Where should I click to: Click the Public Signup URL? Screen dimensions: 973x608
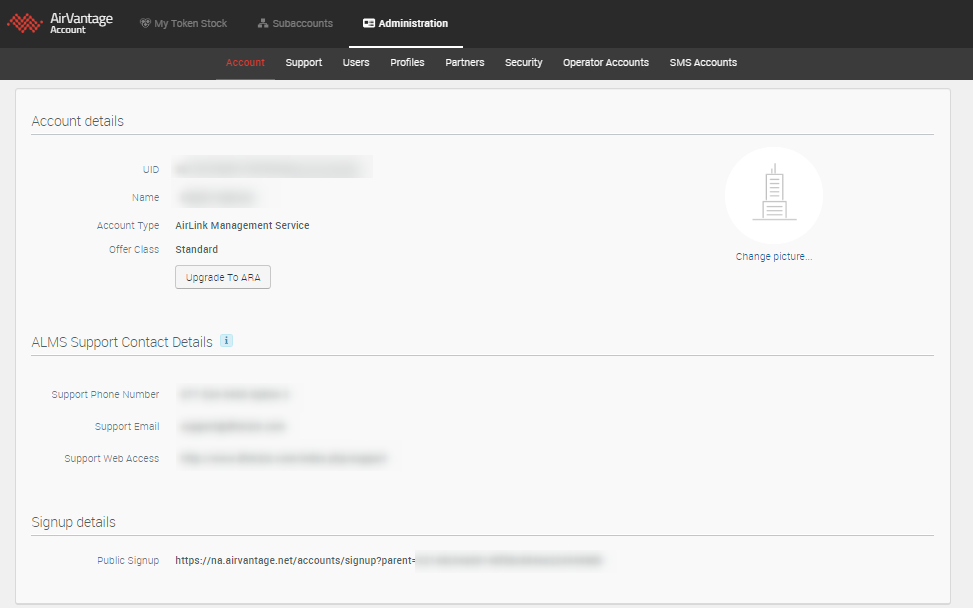(x=390, y=561)
